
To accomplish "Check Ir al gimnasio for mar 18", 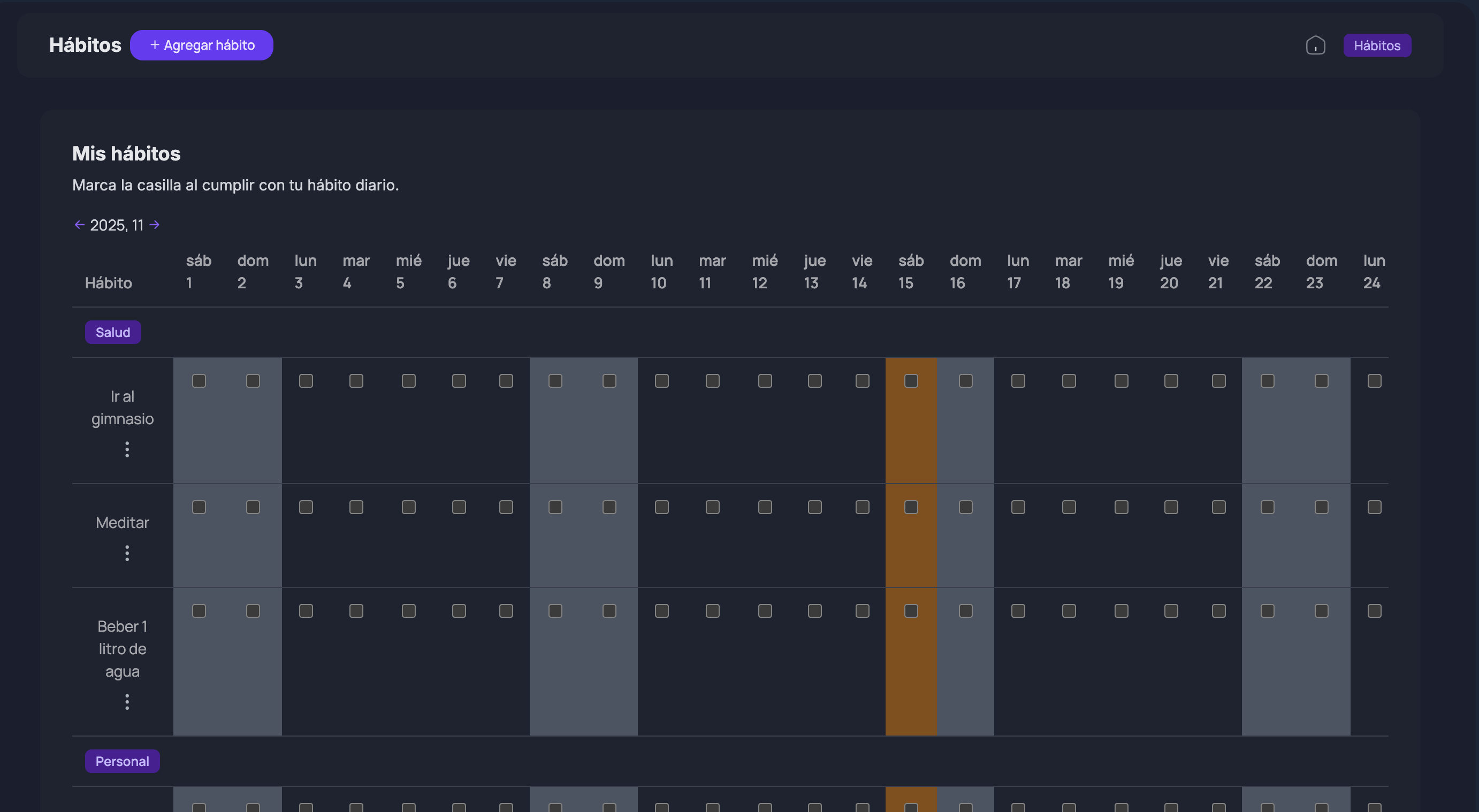I will coord(1069,381).
